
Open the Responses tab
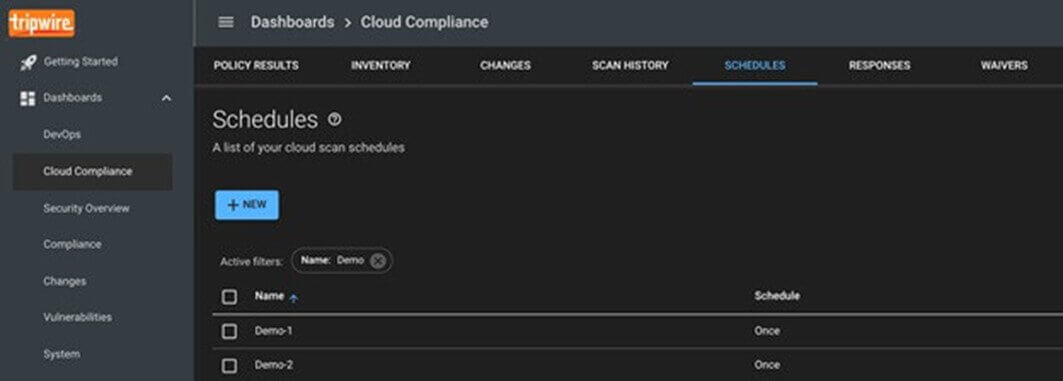tap(880, 66)
